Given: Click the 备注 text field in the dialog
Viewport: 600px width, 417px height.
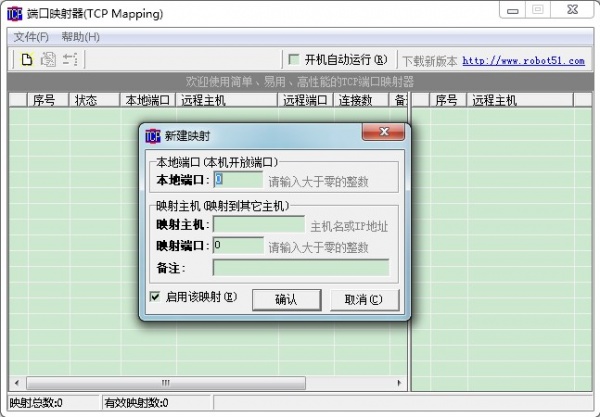Looking at the screenshot, I should [x=301, y=267].
